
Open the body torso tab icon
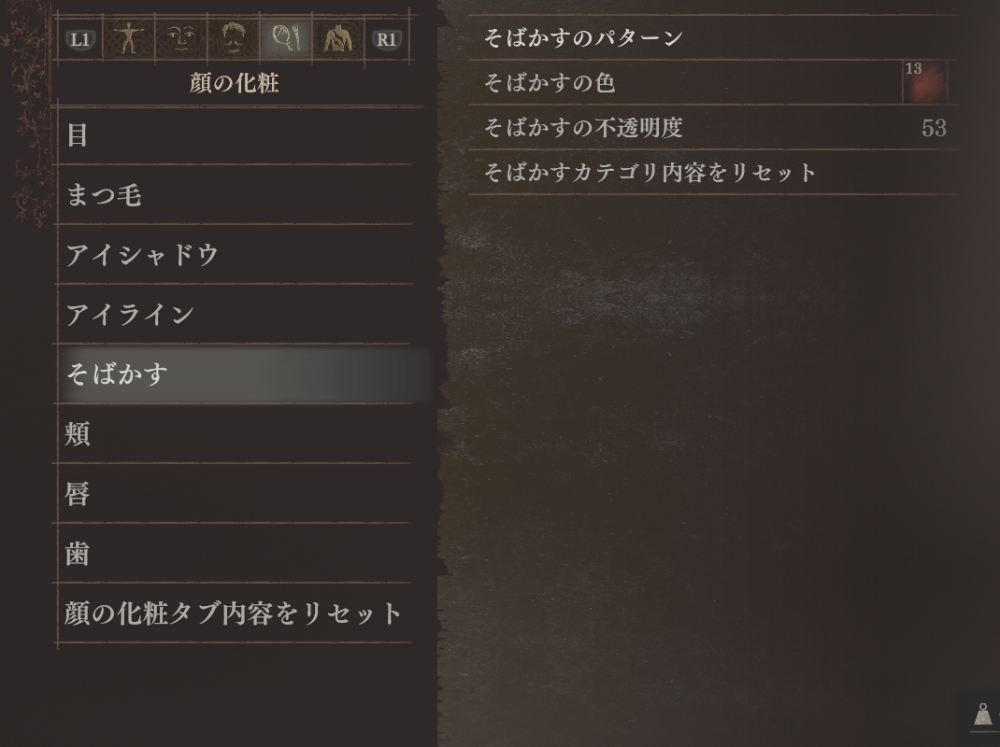point(338,38)
